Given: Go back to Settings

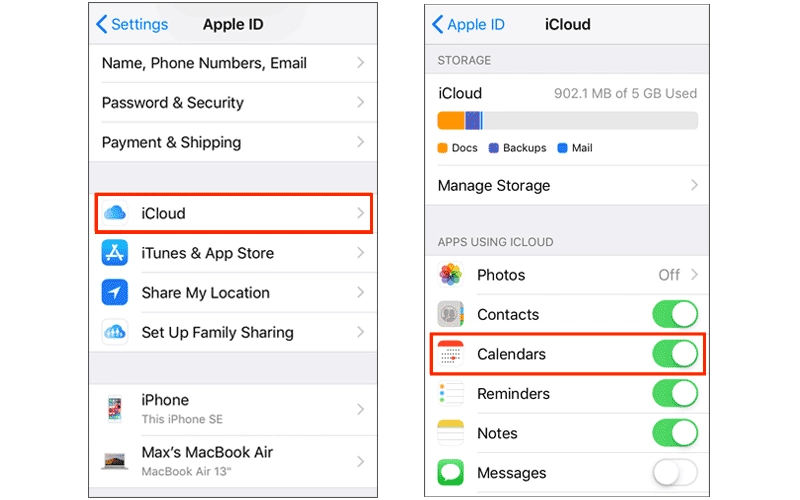Looking at the screenshot, I should [132, 24].
